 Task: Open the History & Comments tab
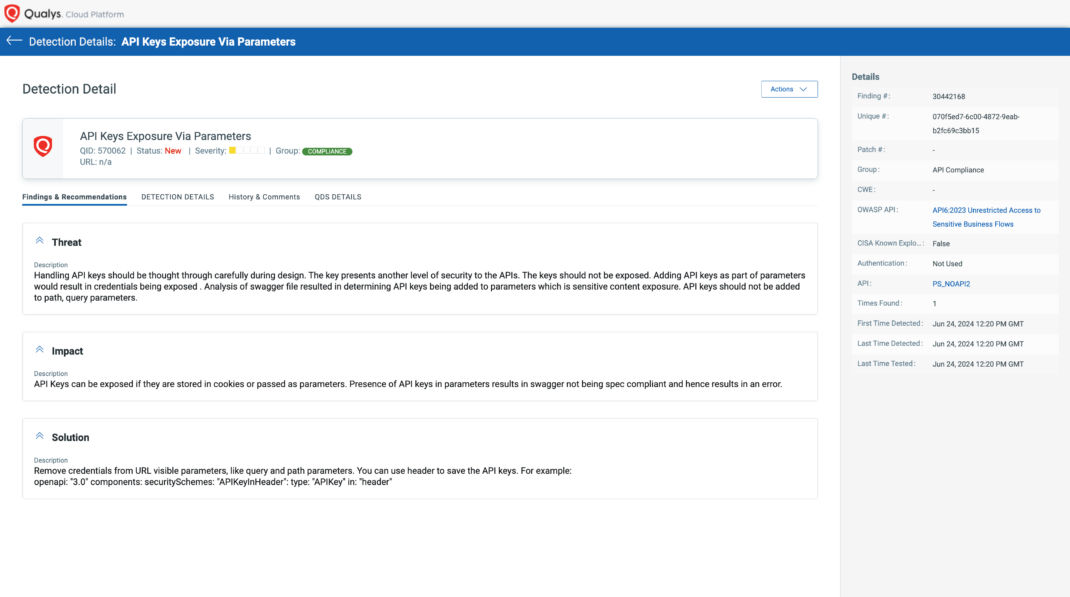pos(266,196)
